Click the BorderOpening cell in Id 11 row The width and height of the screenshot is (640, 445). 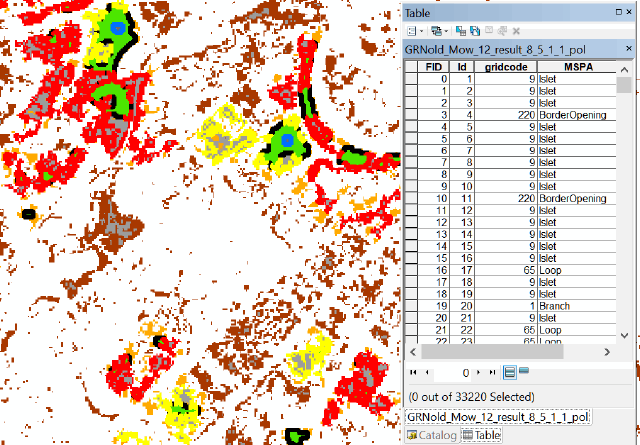(x=577, y=198)
